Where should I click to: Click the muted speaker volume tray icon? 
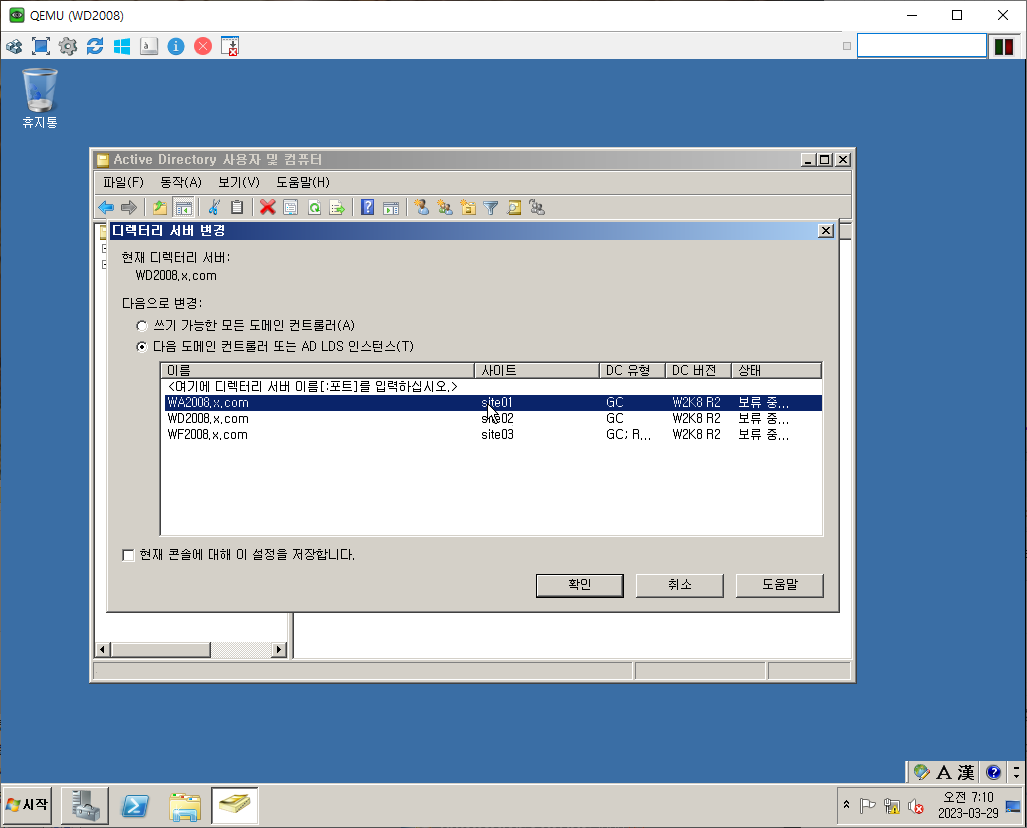tap(916, 806)
